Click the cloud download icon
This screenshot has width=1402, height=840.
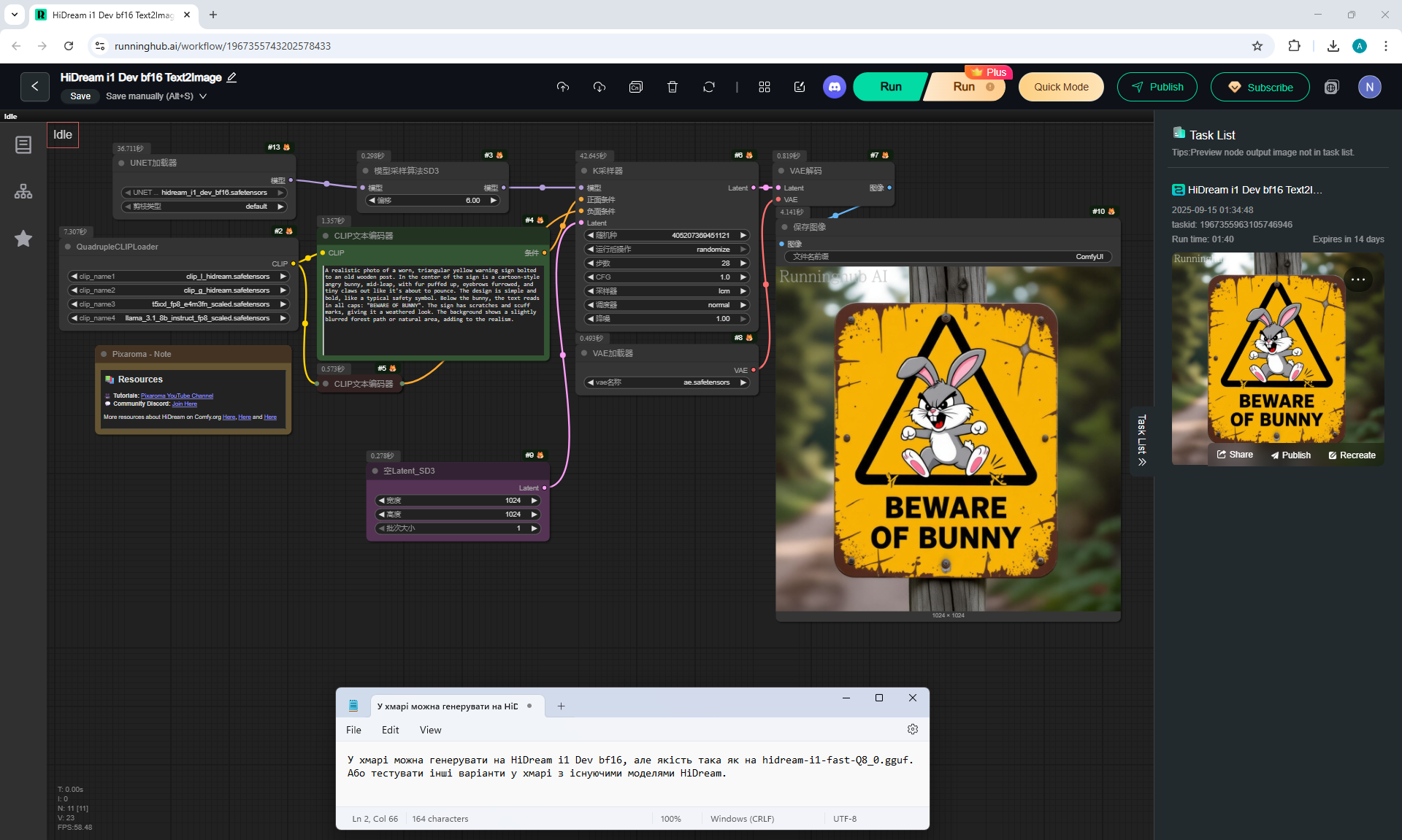coord(599,87)
